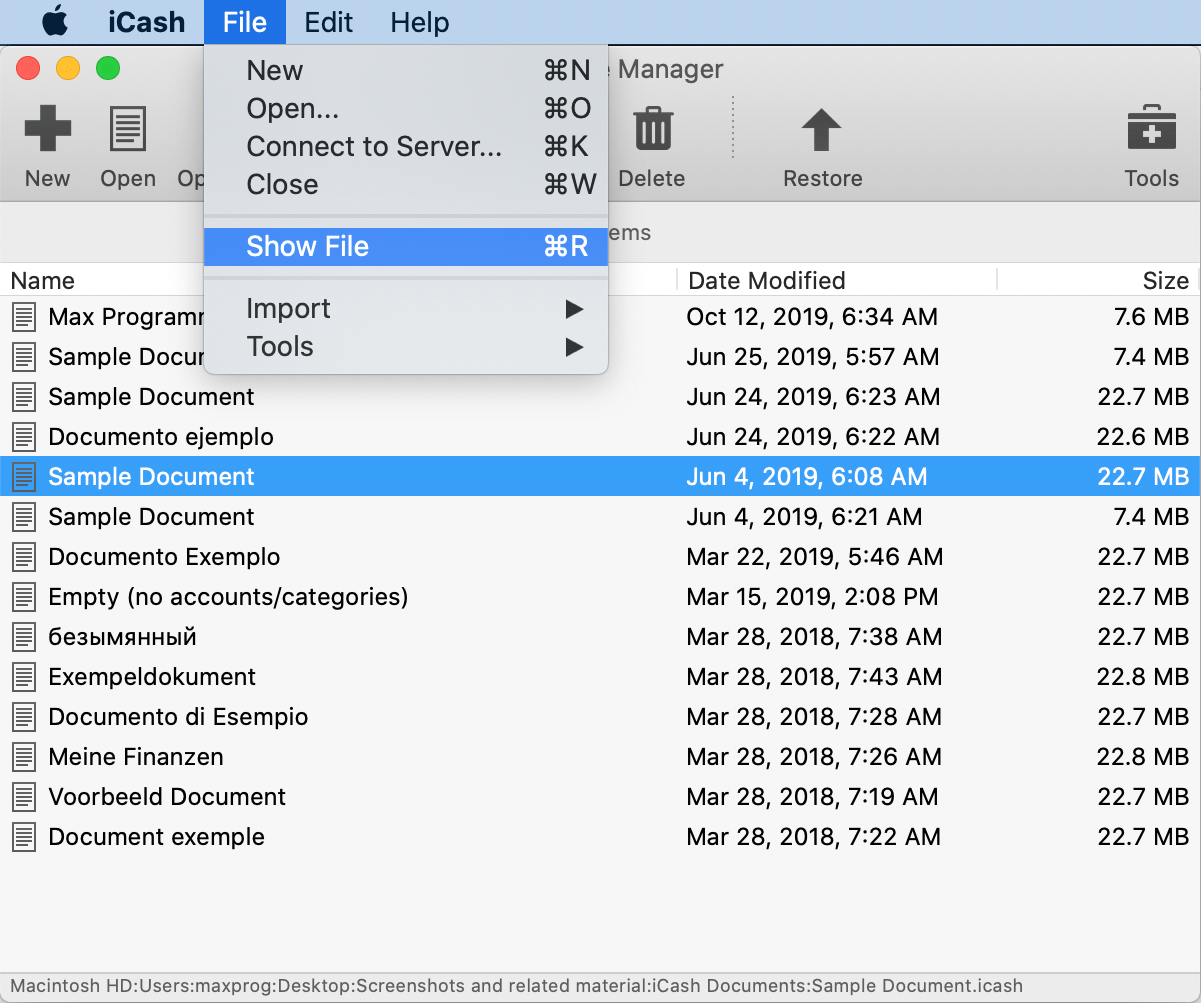
Task: Click file icon beside Exempeldokument
Action: 23,677
